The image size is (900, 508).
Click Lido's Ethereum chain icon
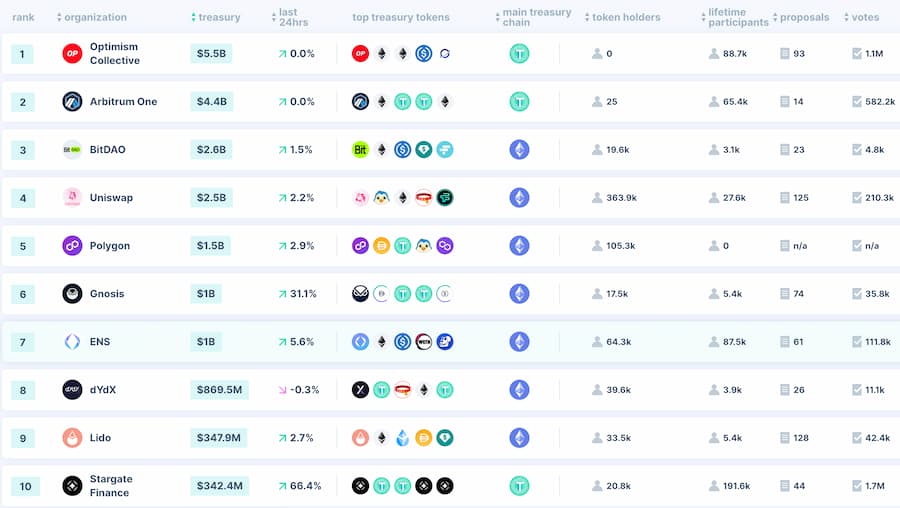(x=519, y=438)
